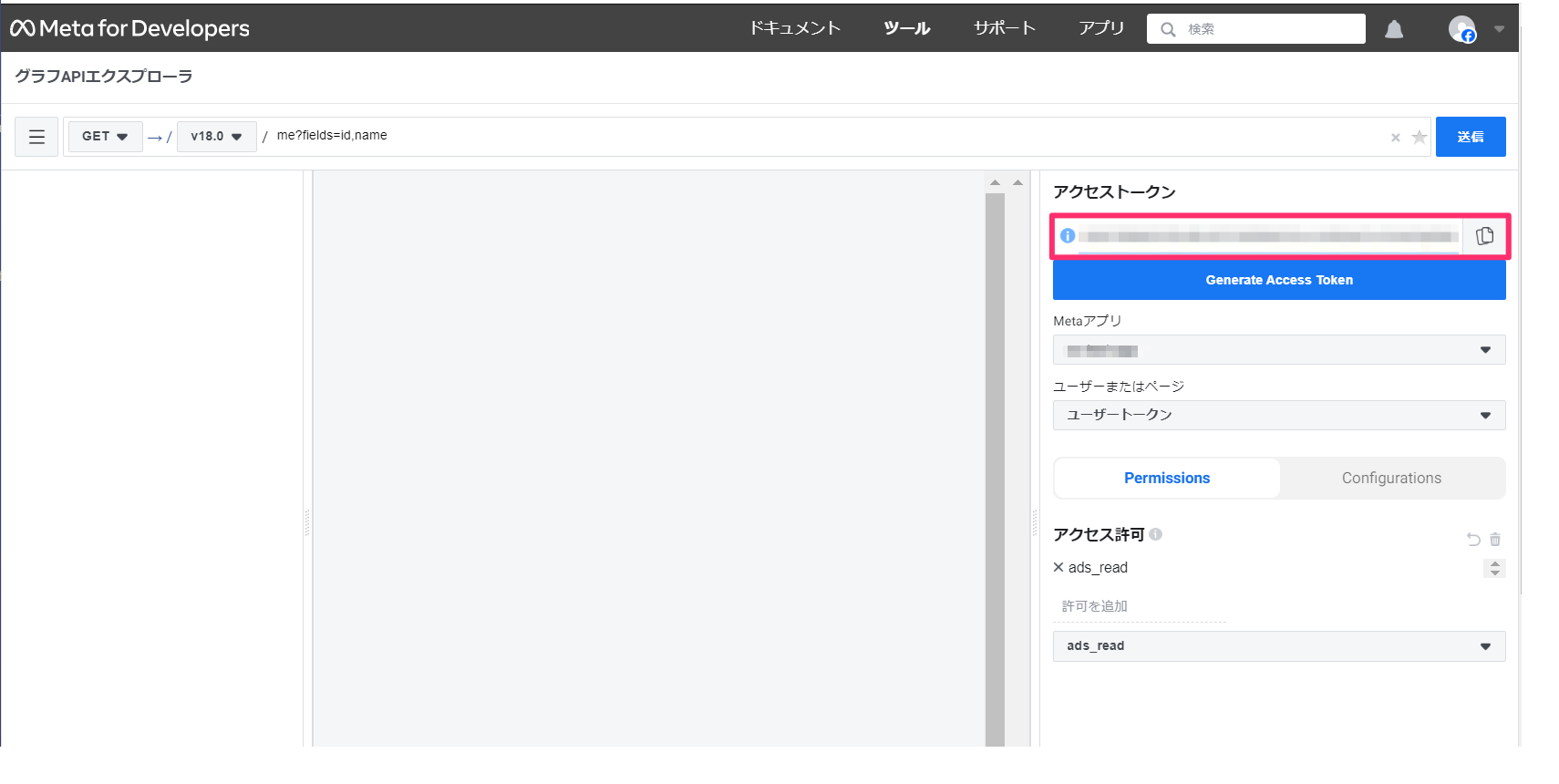Click the right panel divider handle
This screenshot has height=784, width=1559.
1035,522
